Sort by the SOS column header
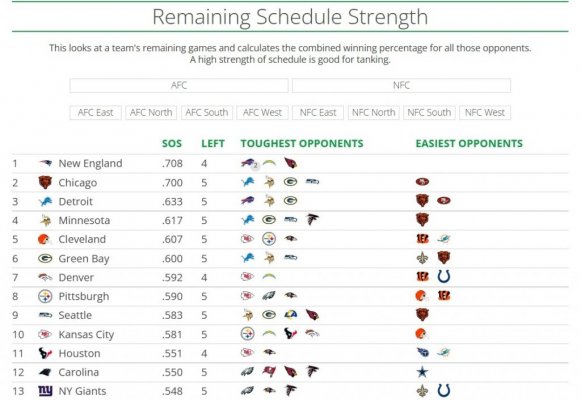581x400 pixels. tap(172, 143)
